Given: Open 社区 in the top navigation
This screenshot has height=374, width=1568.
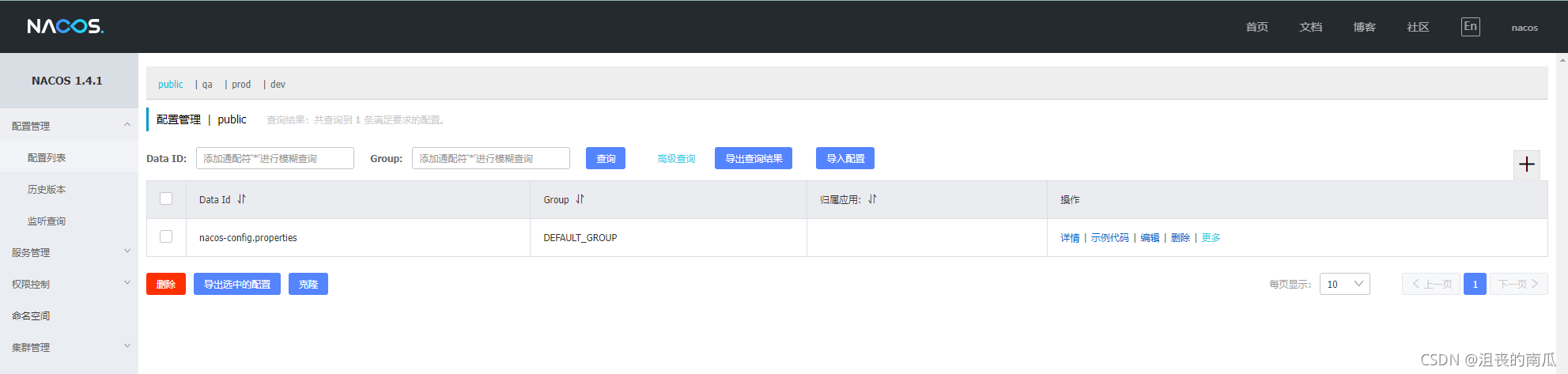Looking at the screenshot, I should coord(1419,27).
